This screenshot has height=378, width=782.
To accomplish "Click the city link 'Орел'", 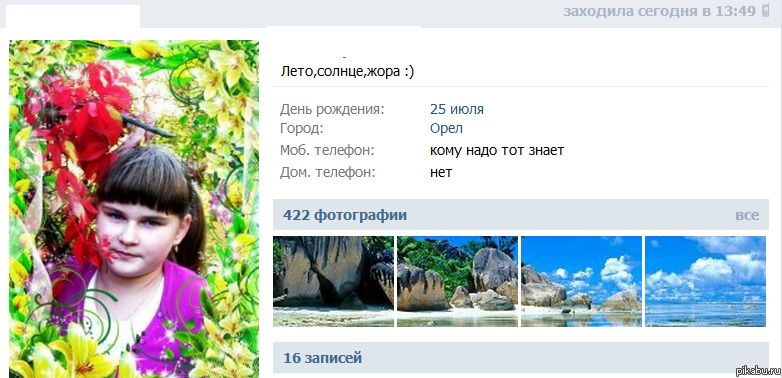I will (x=446, y=128).
